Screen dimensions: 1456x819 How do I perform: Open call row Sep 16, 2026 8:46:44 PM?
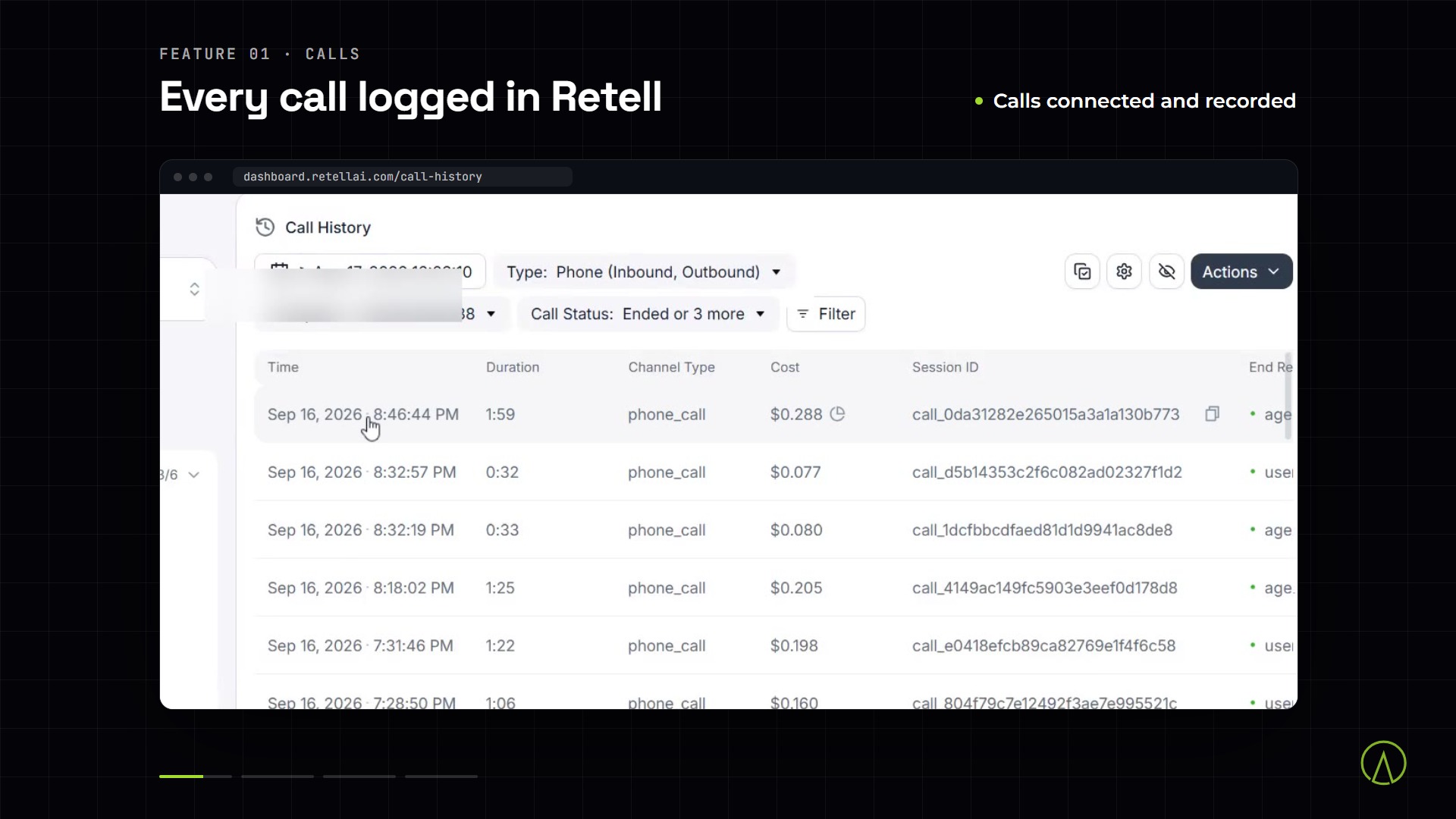coord(772,414)
